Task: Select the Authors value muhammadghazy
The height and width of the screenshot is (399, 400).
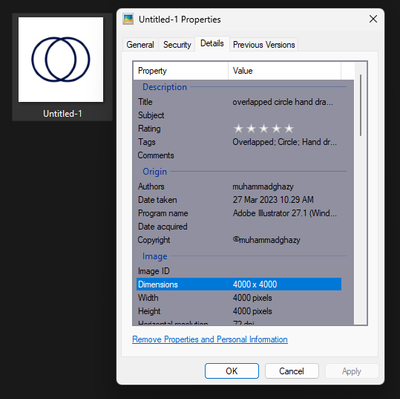Action: tap(263, 187)
